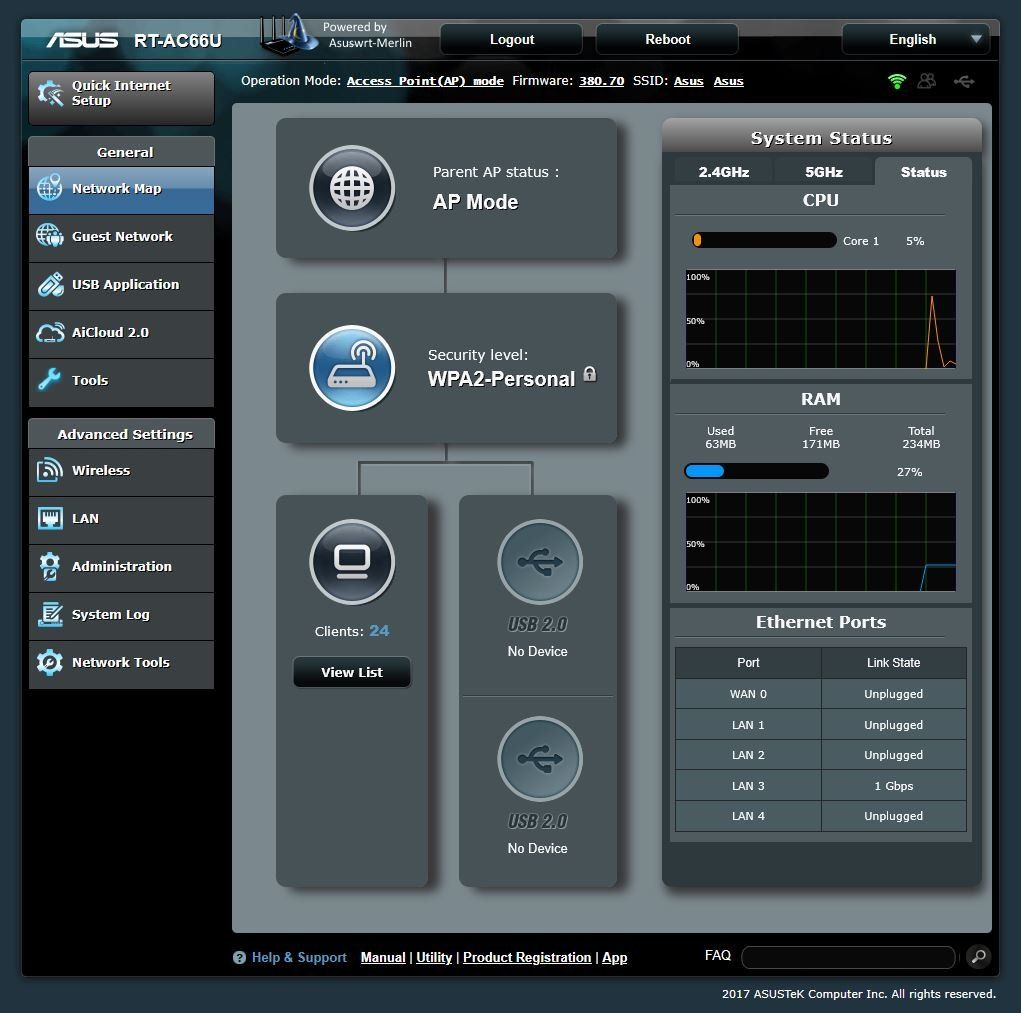Image resolution: width=1021 pixels, height=1013 pixels.
Task: Click the upper USB 2.0 port icon
Action: point(540,562)
